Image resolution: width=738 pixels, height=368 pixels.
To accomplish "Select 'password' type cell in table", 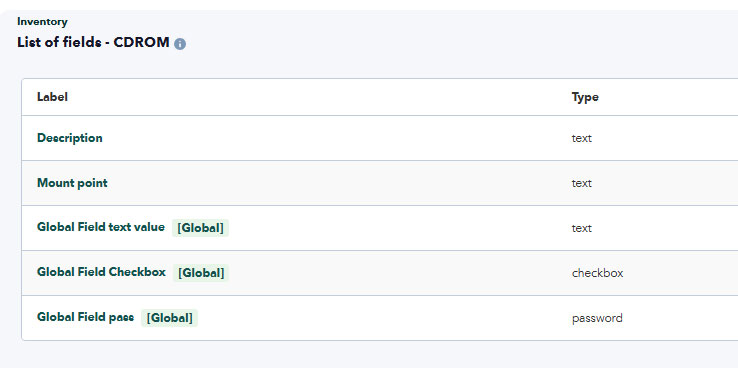I will 597,318.
